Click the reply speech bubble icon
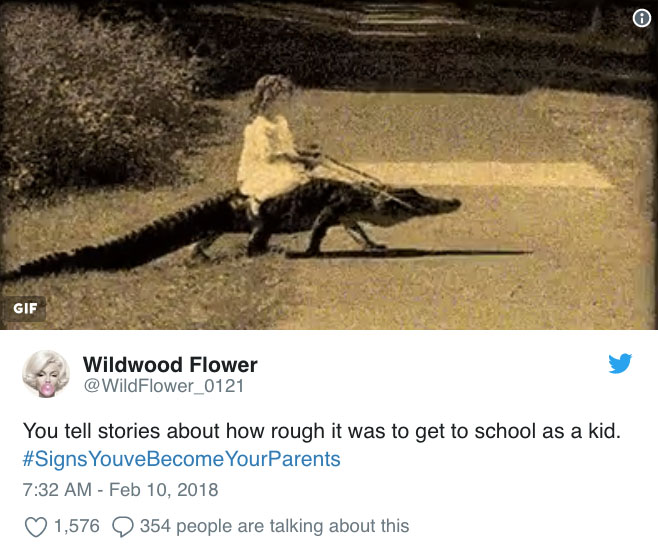Screen dimensions: 658x546 click(x=124, y=525)
